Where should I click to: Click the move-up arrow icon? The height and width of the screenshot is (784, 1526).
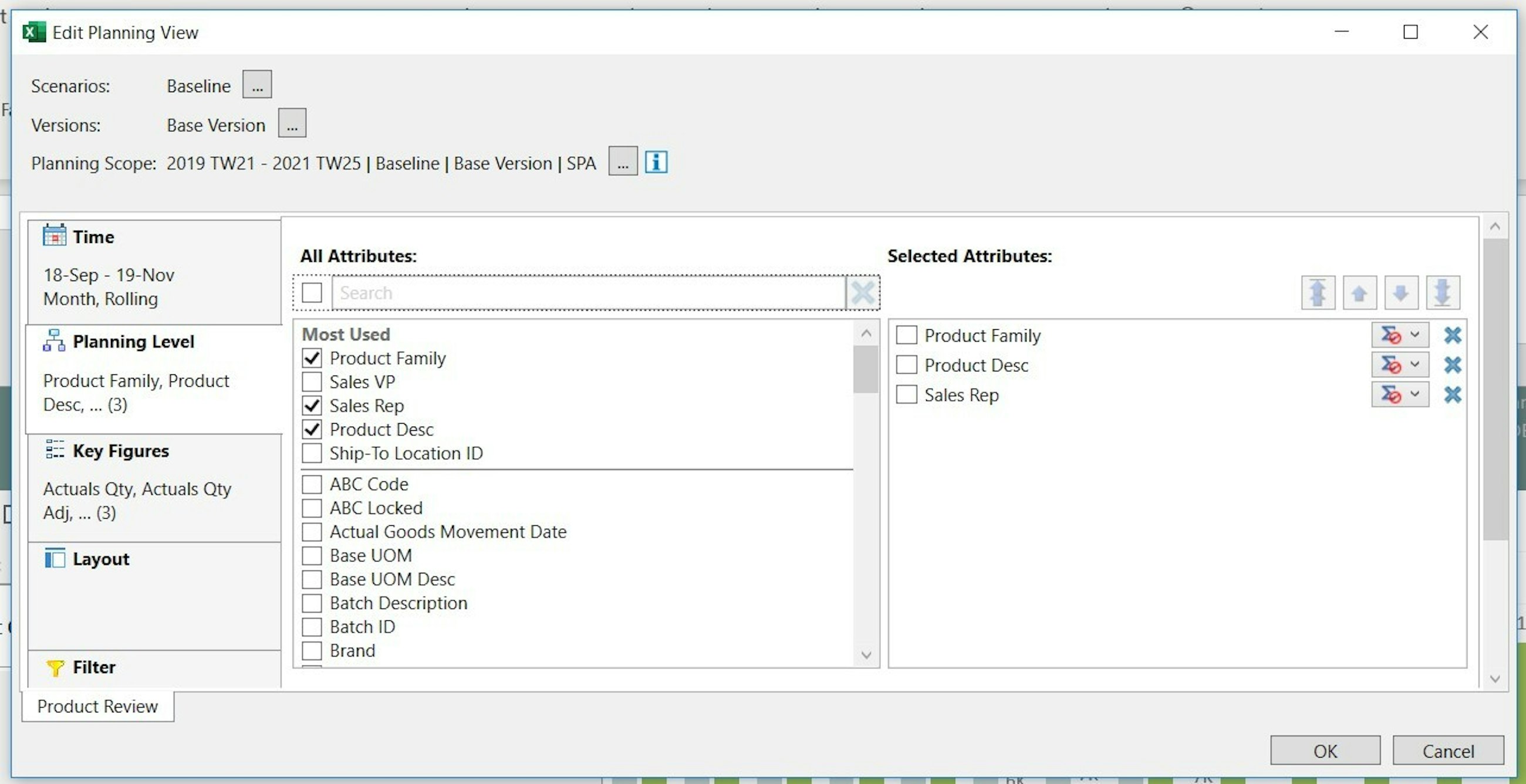pyautogui.click(x=1359, y=292)
